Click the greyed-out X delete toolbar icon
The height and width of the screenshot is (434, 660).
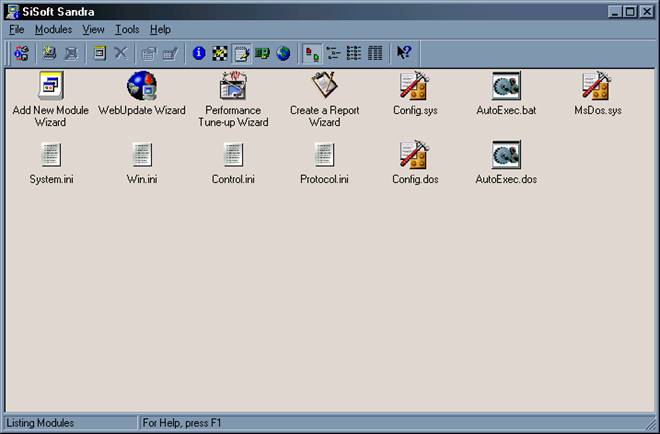pos(121,53)
